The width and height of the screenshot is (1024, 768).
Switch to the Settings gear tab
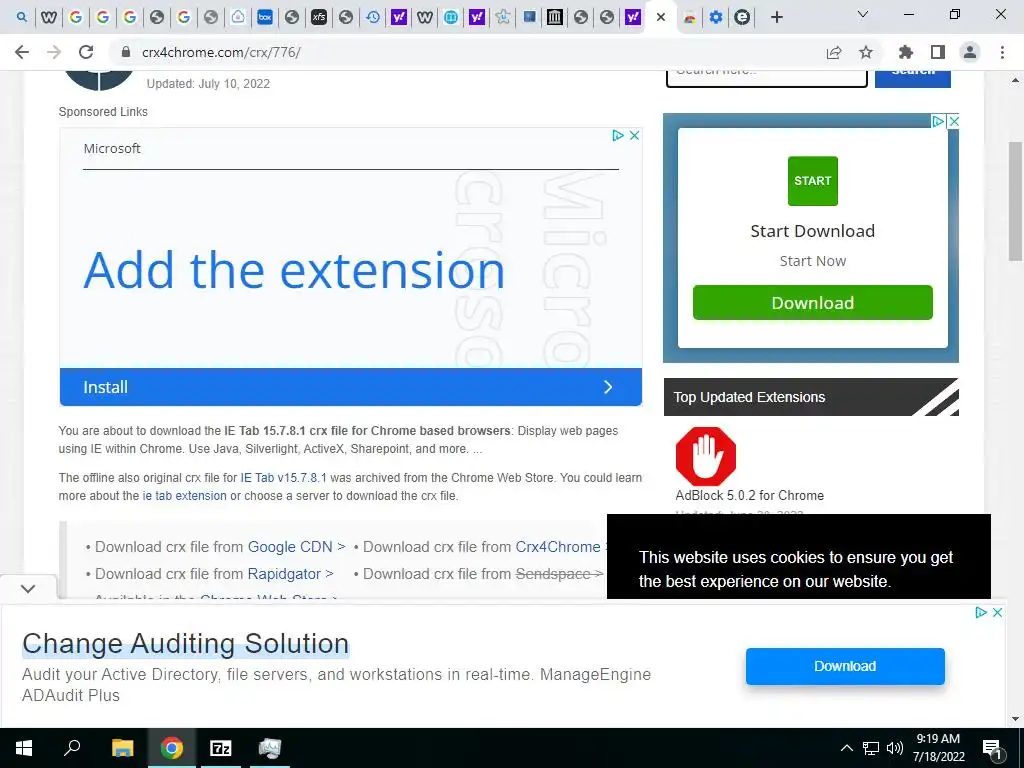(x=716, y=17)
